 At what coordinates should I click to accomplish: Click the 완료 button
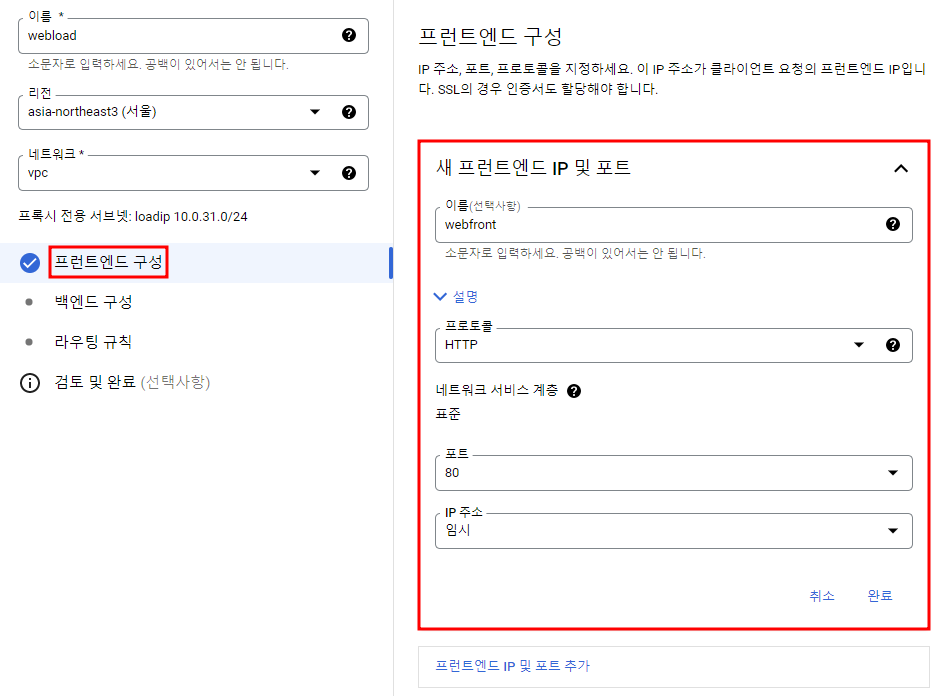pyautogui.click(x=880, y=595)
